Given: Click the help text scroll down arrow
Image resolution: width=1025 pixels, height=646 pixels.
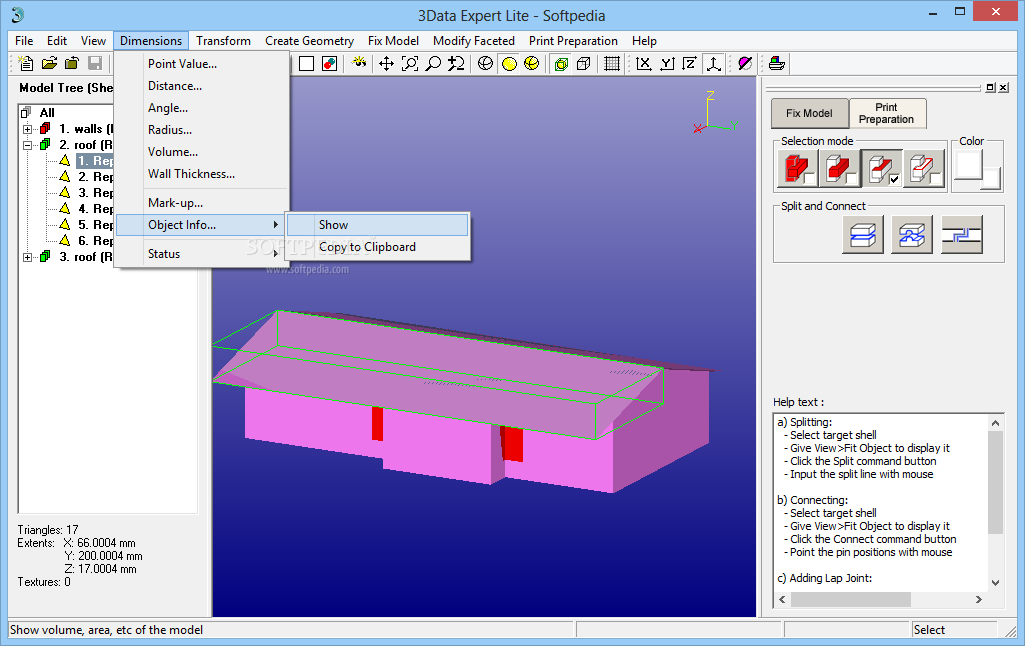Looking at the screenshot, I should tap(995, 583).
